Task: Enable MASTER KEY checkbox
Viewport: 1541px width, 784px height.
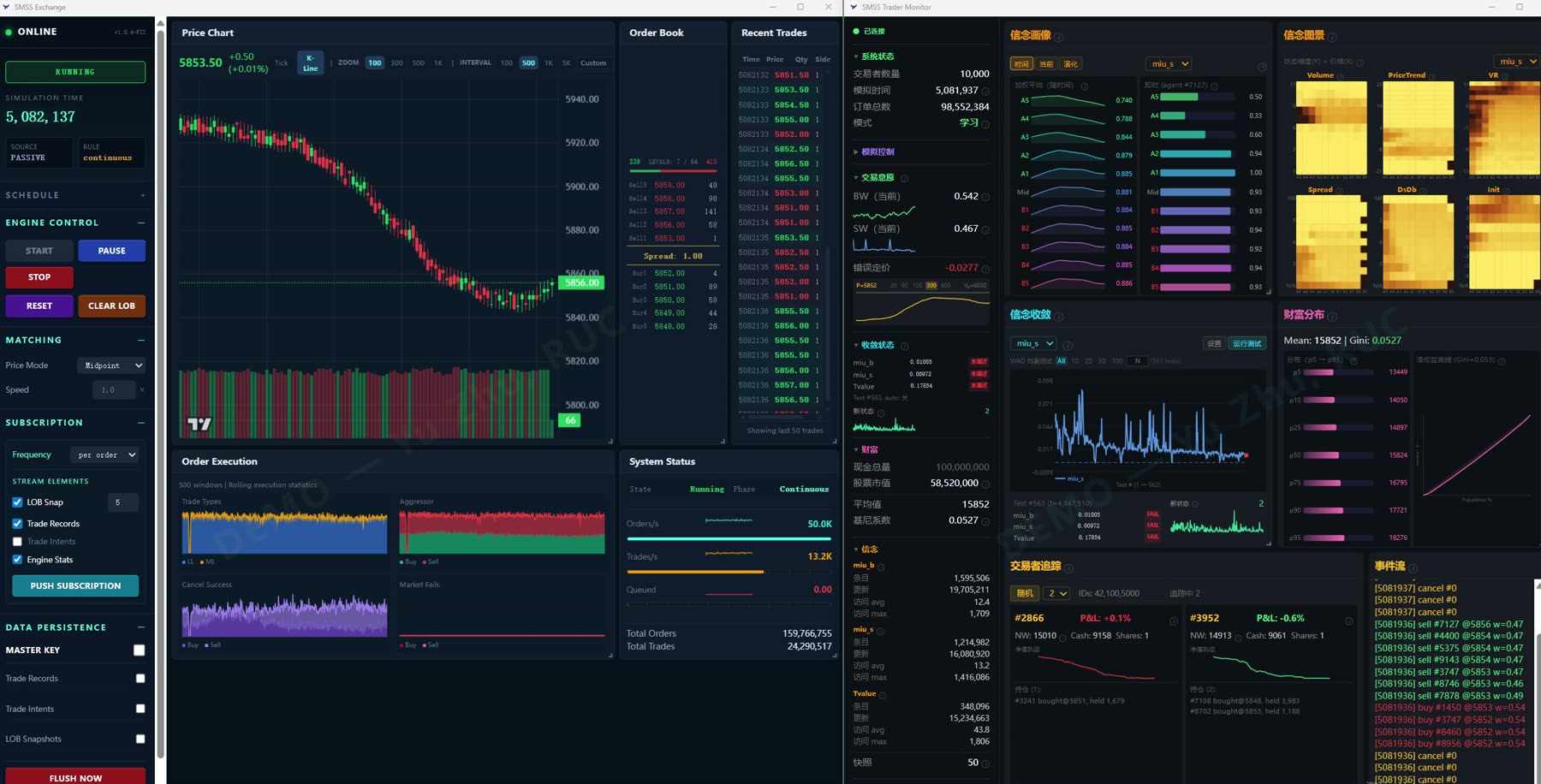Action: click(140, 650)
